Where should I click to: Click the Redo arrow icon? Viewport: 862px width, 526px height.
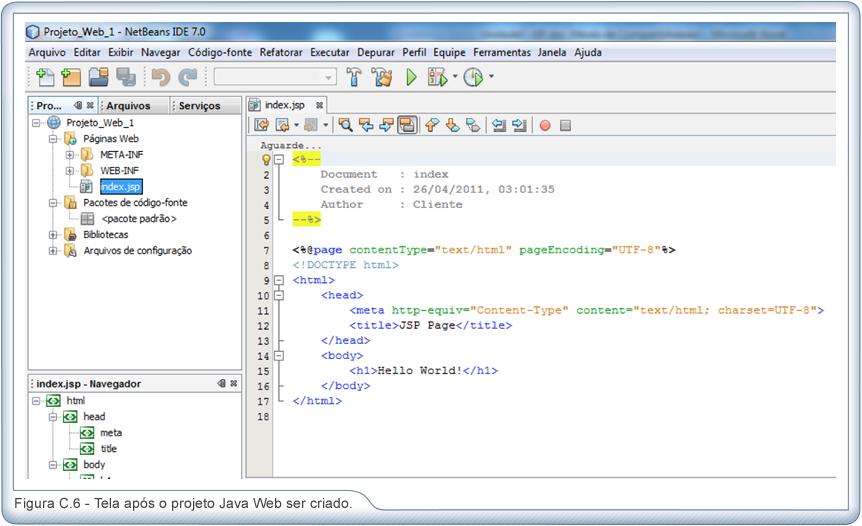click(187, 77)
